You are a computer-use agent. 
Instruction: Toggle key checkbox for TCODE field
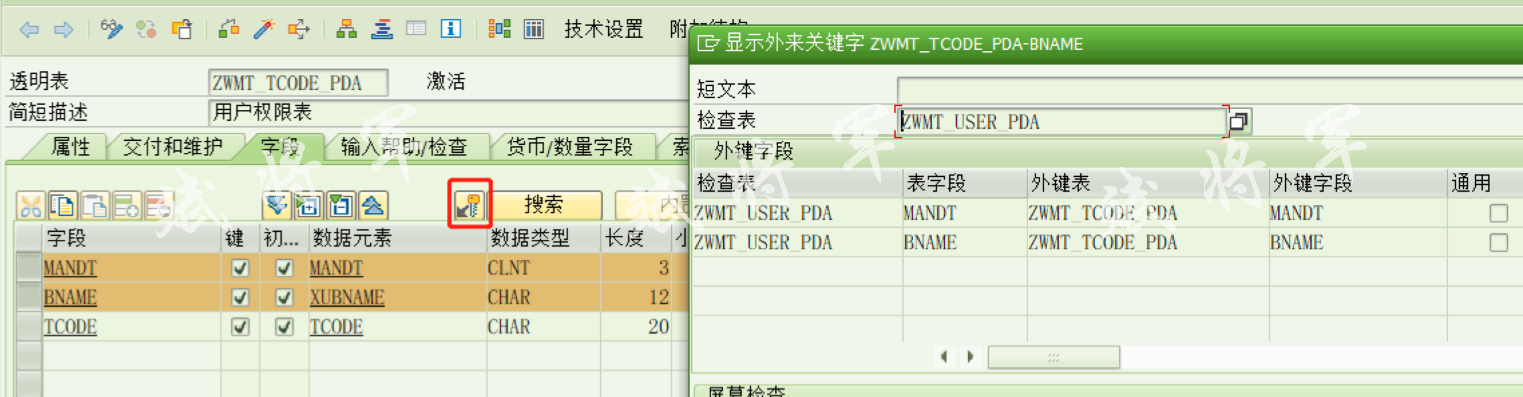239,327
